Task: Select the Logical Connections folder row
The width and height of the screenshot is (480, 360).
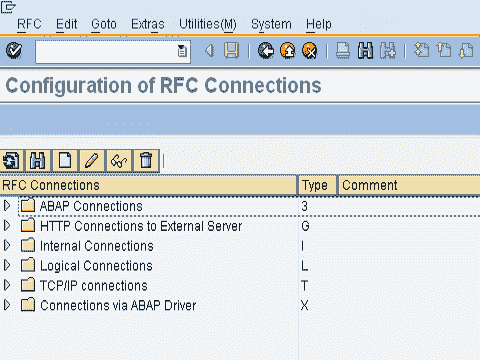Action: [96, 266]
